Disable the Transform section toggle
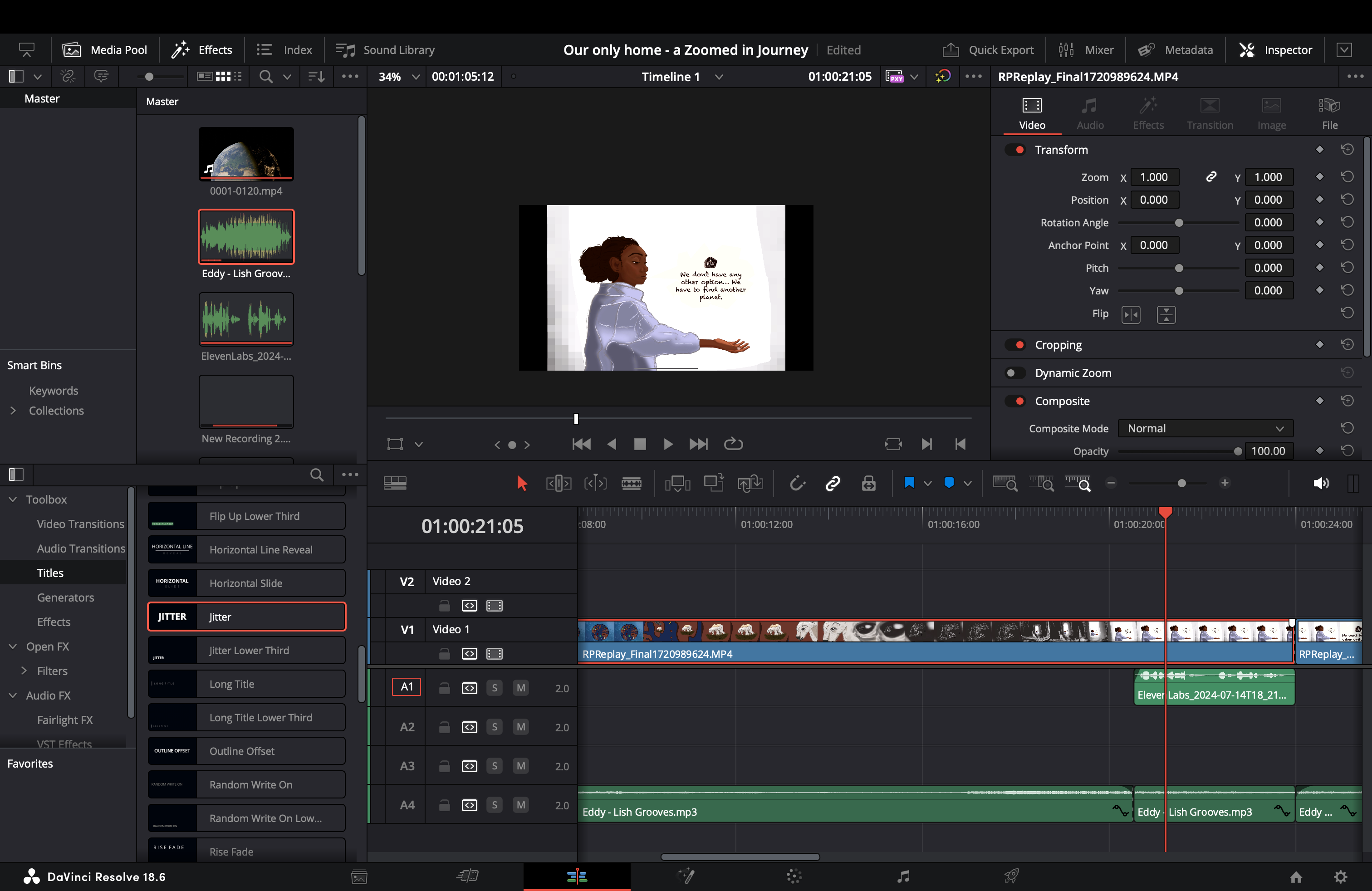 pos(1015,150)
